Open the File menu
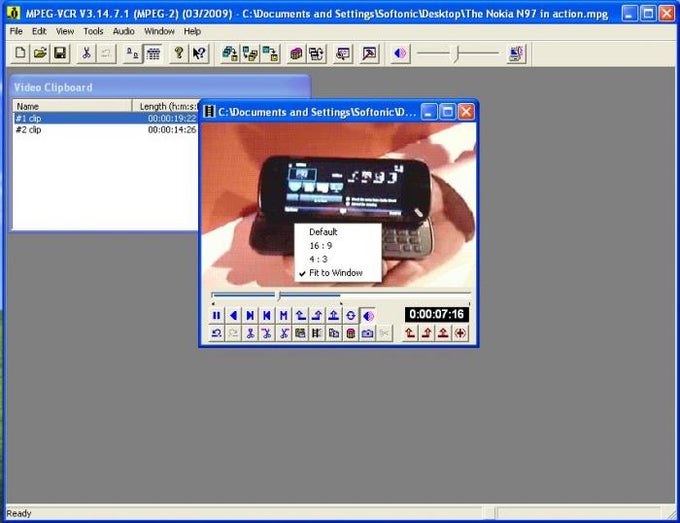Image resolution: width=680 pixels, height=523 pixels. 16,31
